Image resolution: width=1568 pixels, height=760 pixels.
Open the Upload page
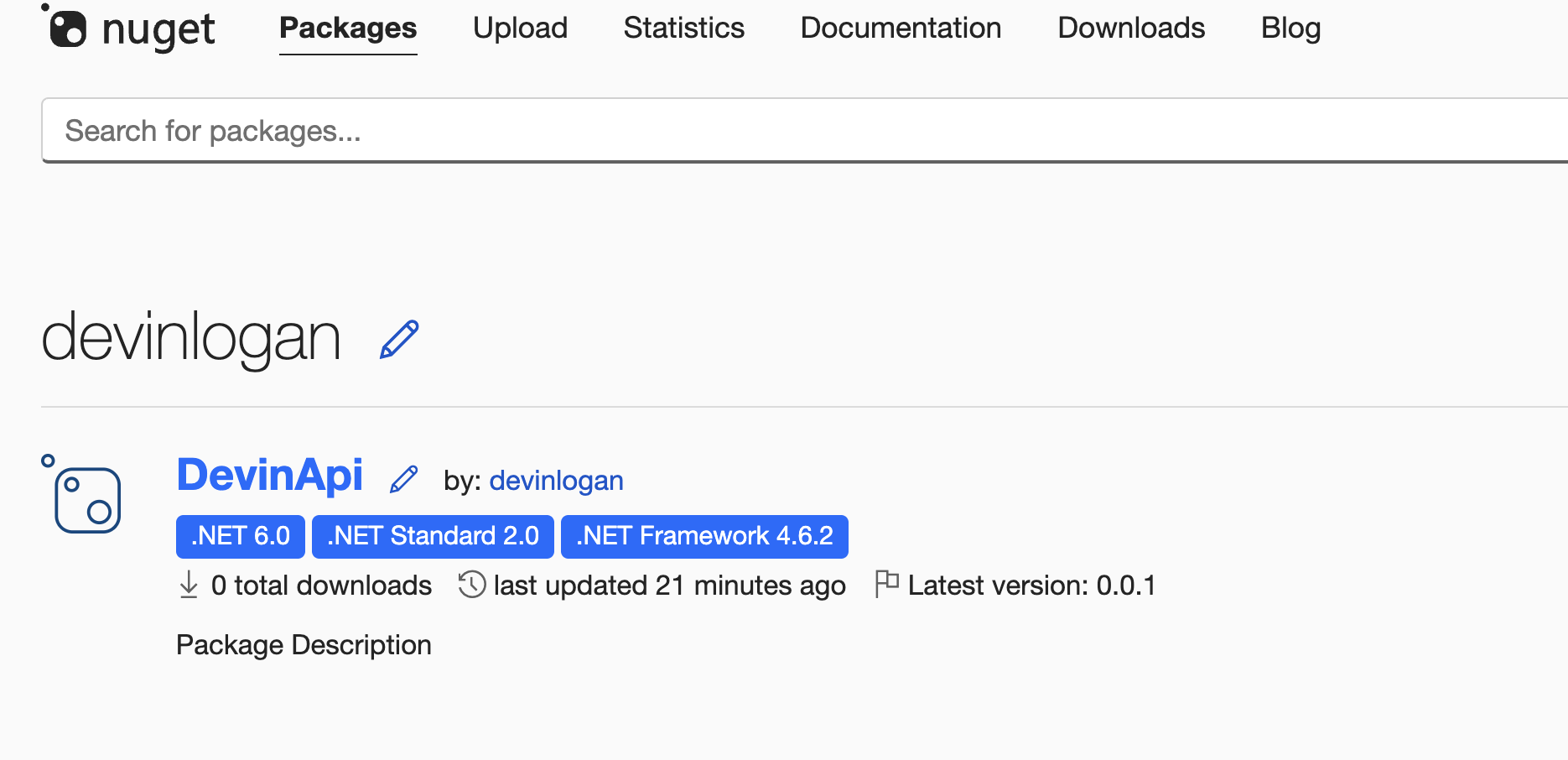(520, 28)
